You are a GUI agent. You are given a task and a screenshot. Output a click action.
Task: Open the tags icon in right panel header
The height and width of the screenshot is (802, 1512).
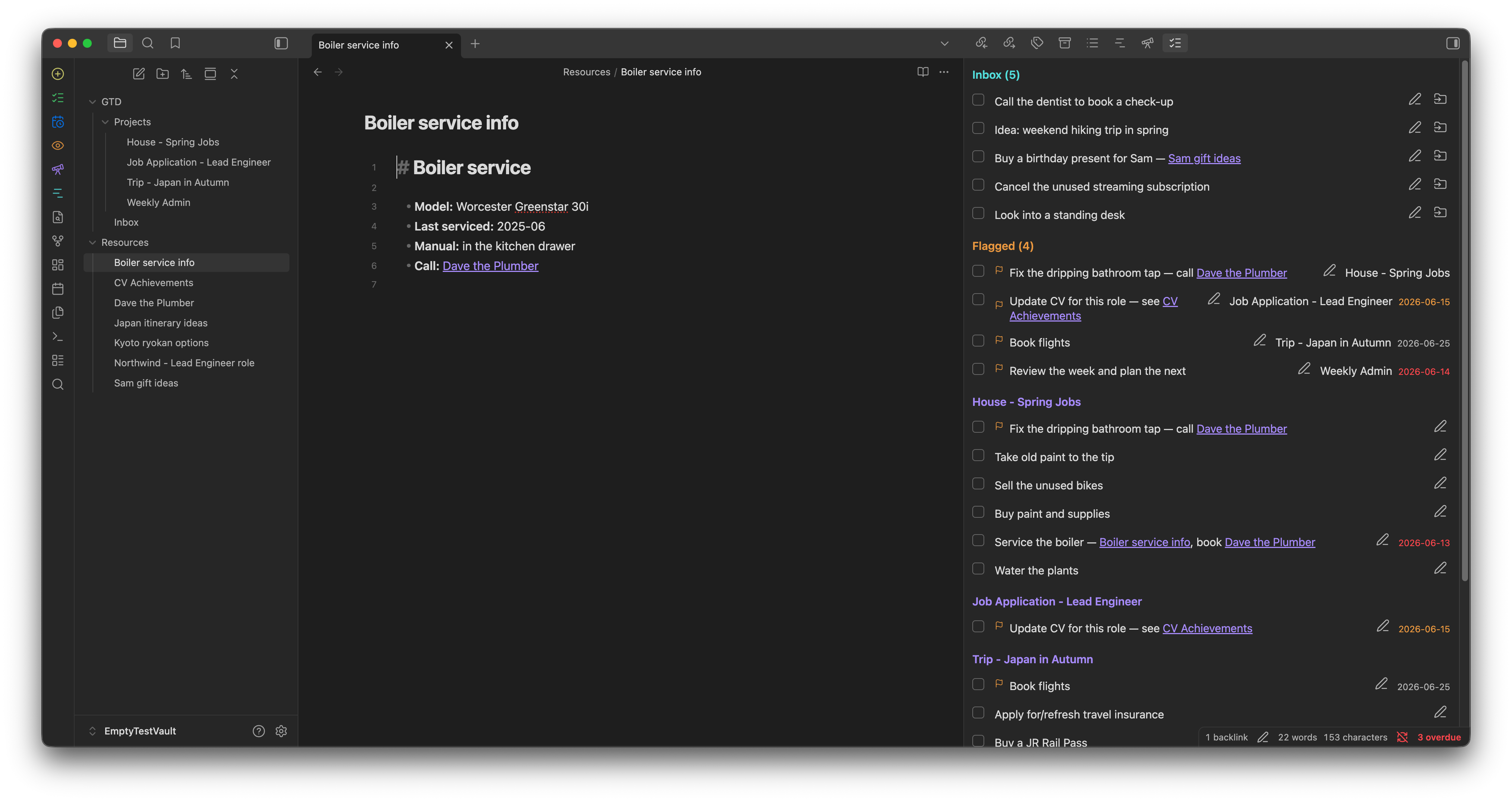(1037, 43)
